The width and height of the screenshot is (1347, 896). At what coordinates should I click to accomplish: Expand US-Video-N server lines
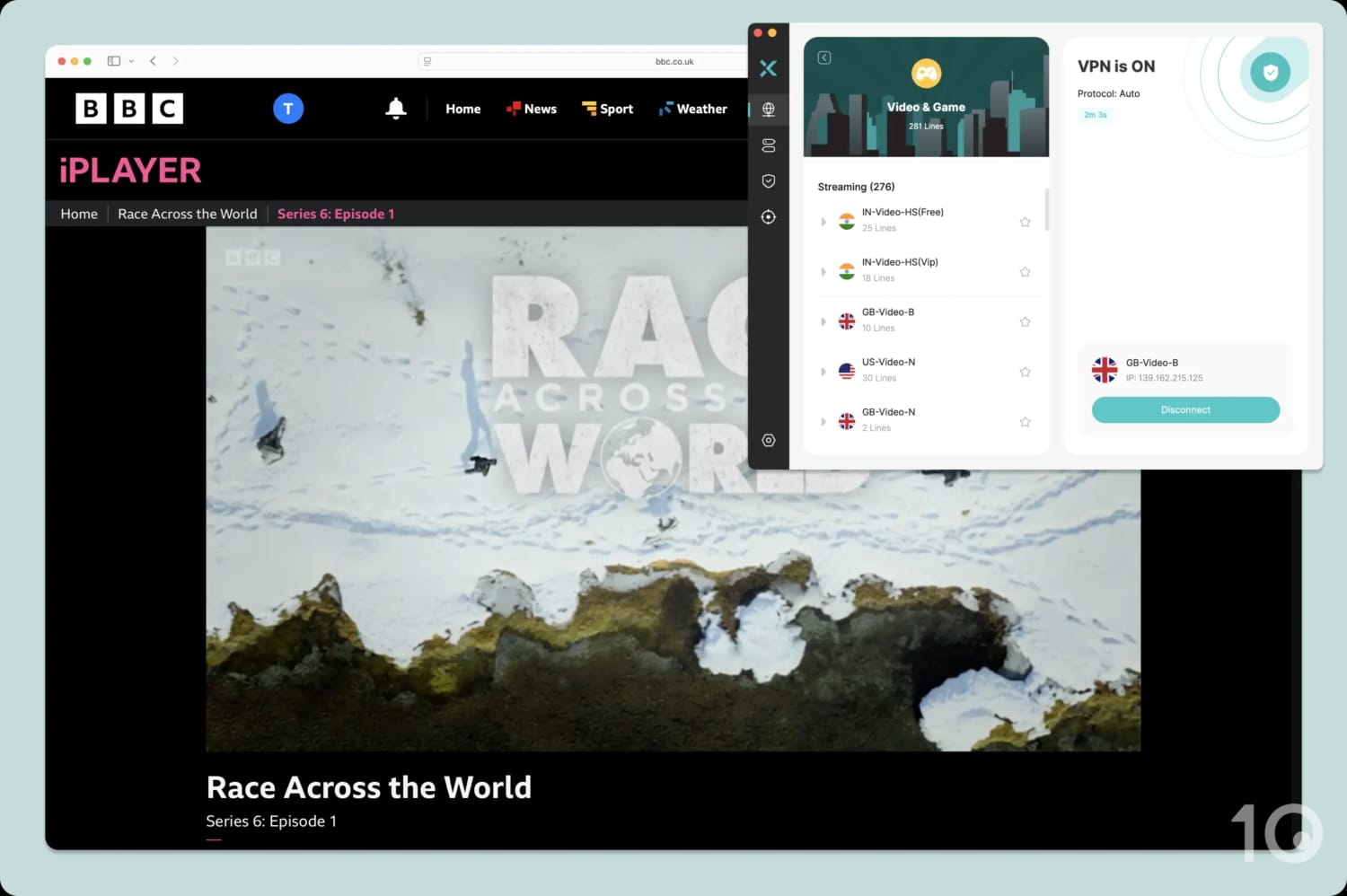tap(823, 372)
